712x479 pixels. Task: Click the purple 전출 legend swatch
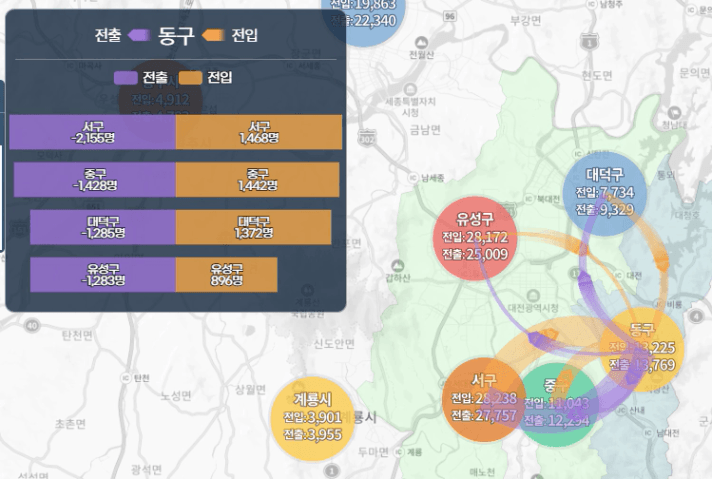pos(126,78)
